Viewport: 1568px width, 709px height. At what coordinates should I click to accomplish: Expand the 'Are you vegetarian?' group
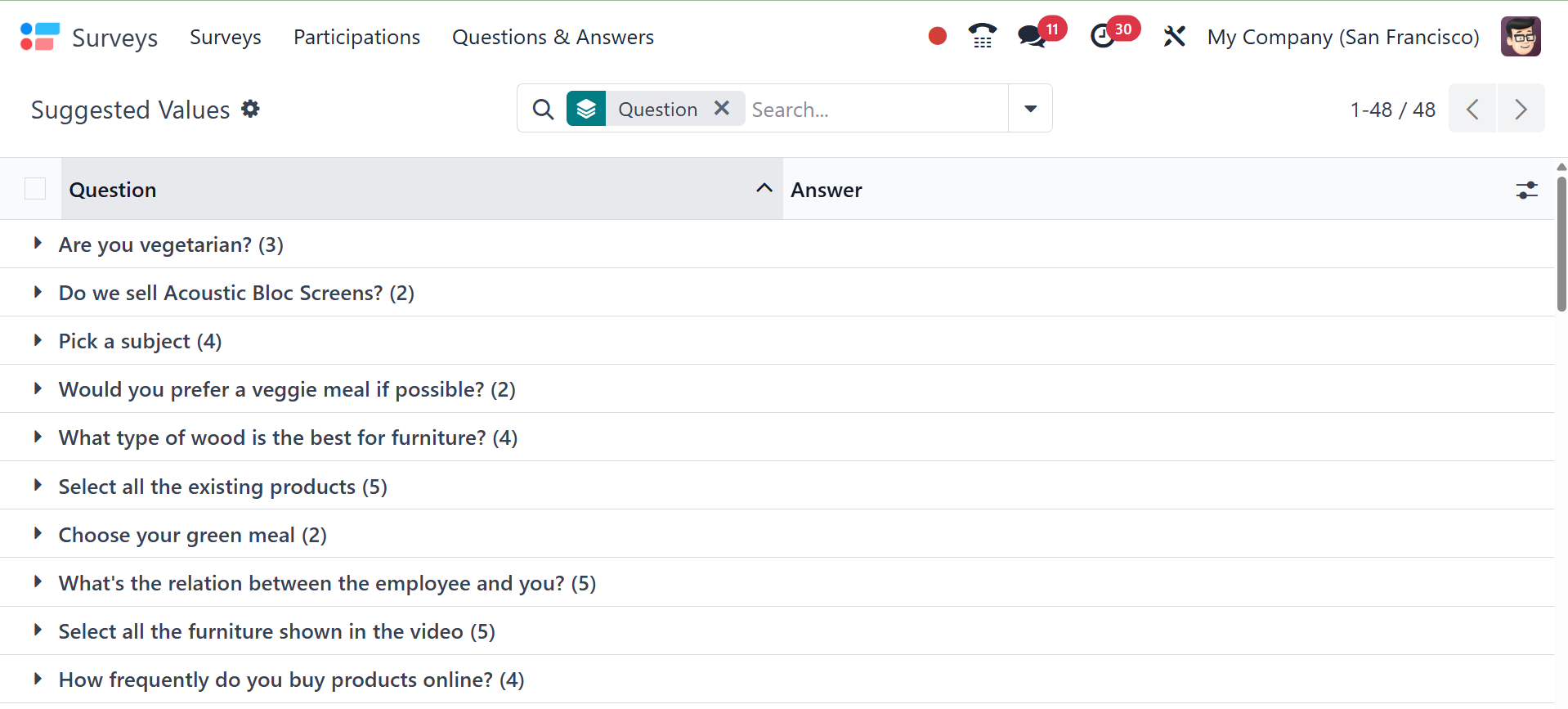(x=38, y=244)
